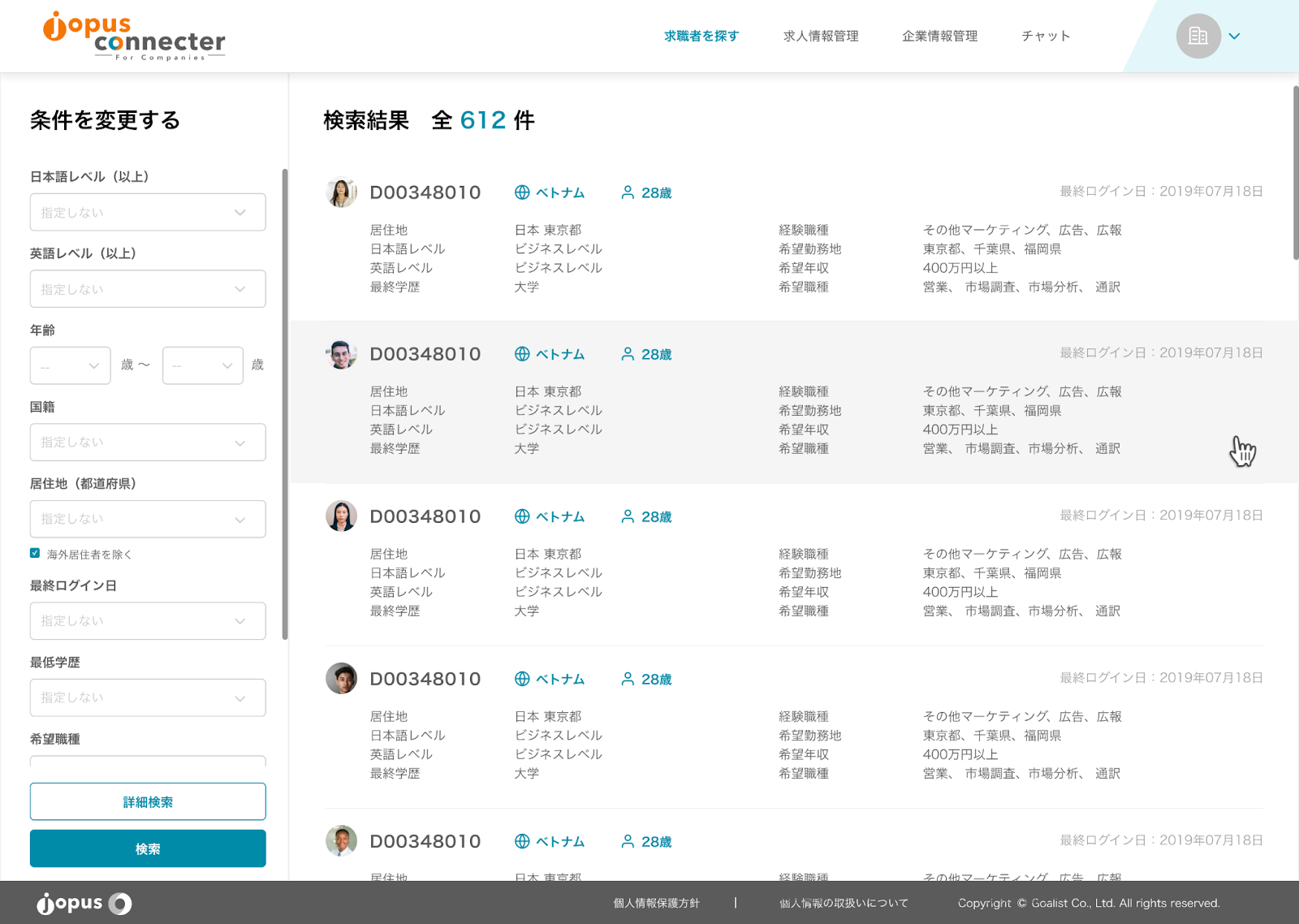This screenshot has width=1299, height=924.
Task: Click the first candidate's profile photo
Action: click(x=341, y=192)
